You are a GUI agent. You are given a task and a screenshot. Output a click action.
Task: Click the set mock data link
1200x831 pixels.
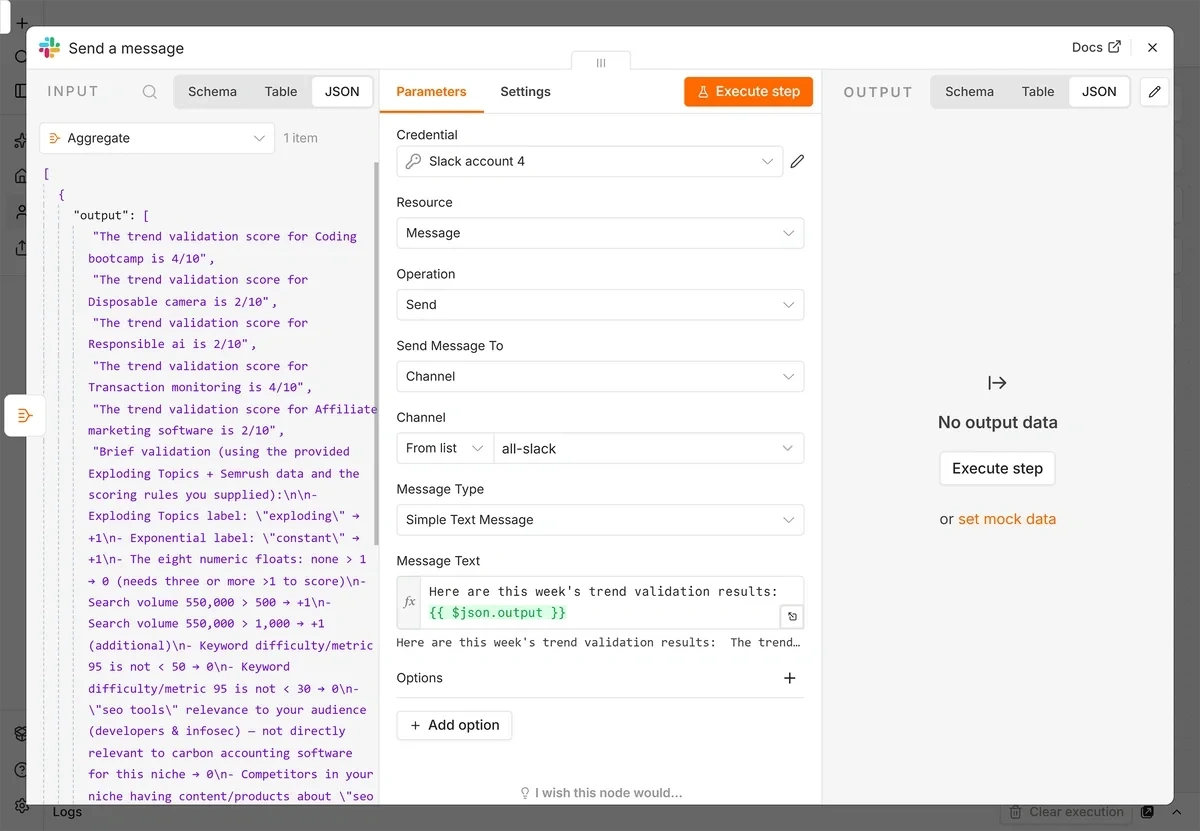pyautogui.click(x=1007, y=519)
